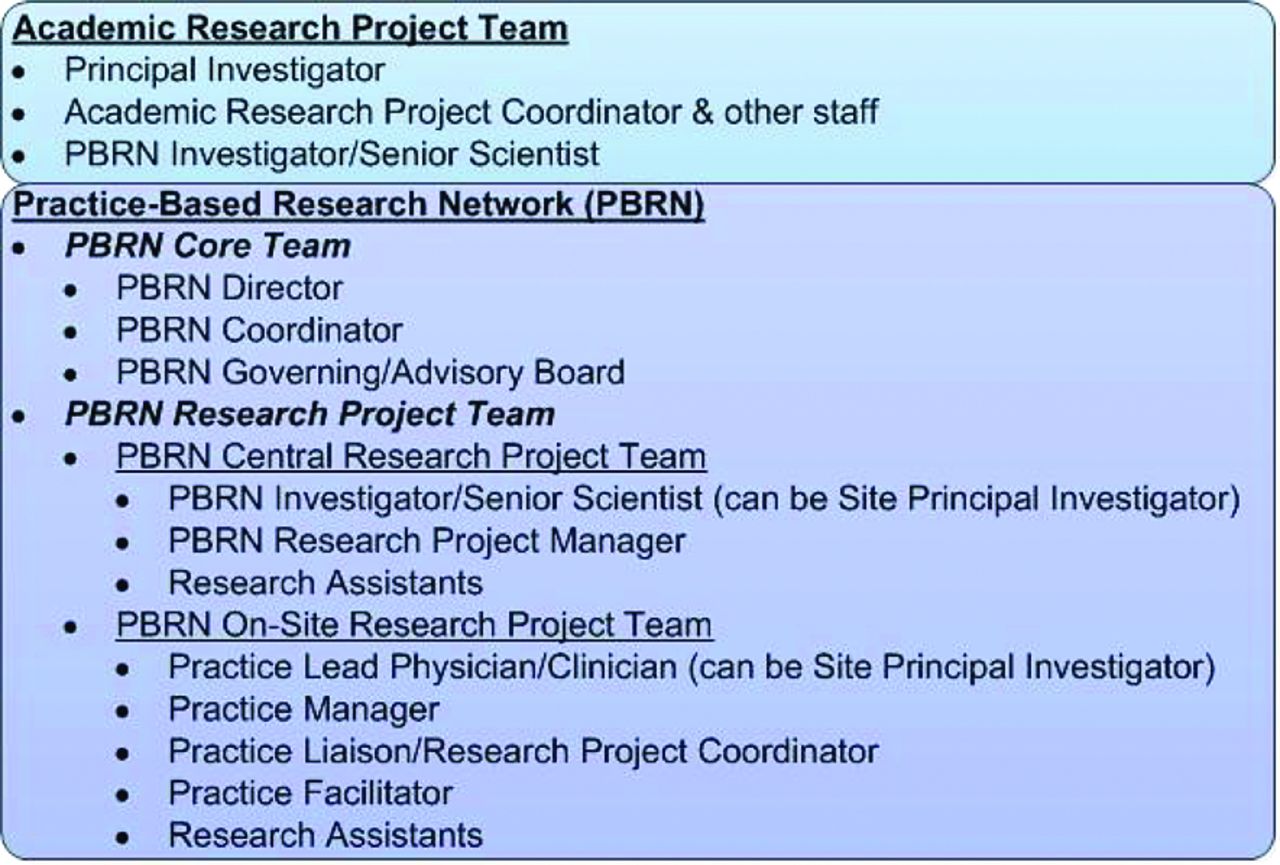This screenshot has height=865, width=1280.
Task: Click the Academic Research Project Team heading
Action: [291, 28]
